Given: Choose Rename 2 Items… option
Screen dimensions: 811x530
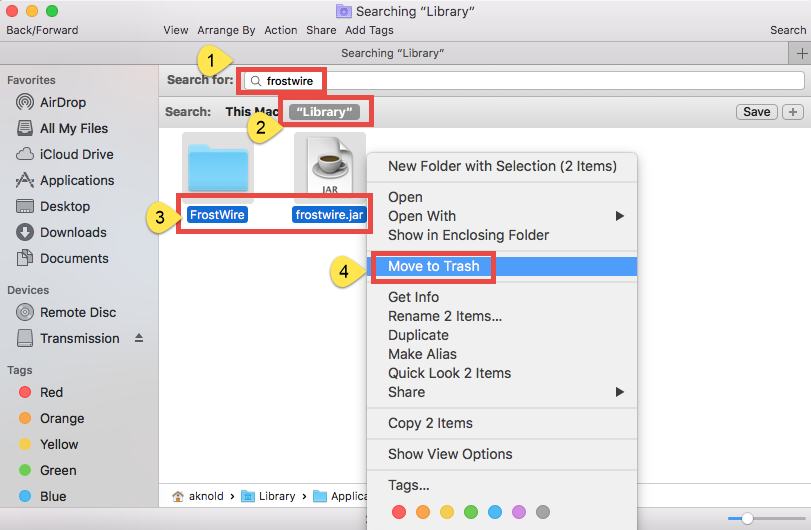Looking at the screenshot, I should coord(502,316).
